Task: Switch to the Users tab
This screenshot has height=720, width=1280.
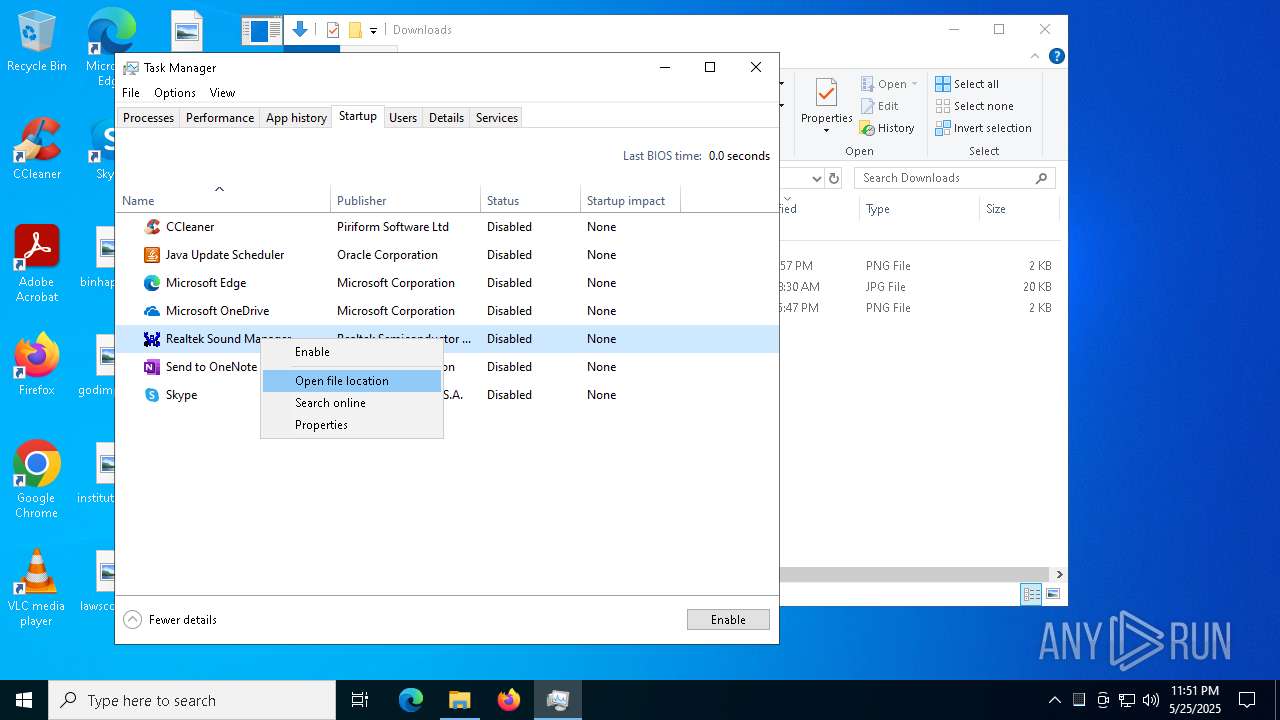Action: [x=403, y=118]
